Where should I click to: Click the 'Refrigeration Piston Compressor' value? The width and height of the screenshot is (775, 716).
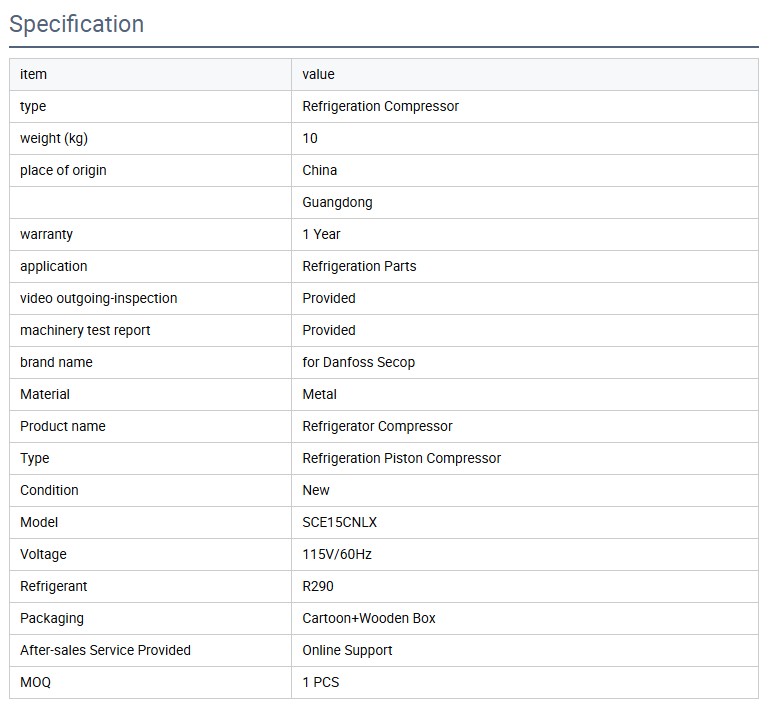point(401,458)
